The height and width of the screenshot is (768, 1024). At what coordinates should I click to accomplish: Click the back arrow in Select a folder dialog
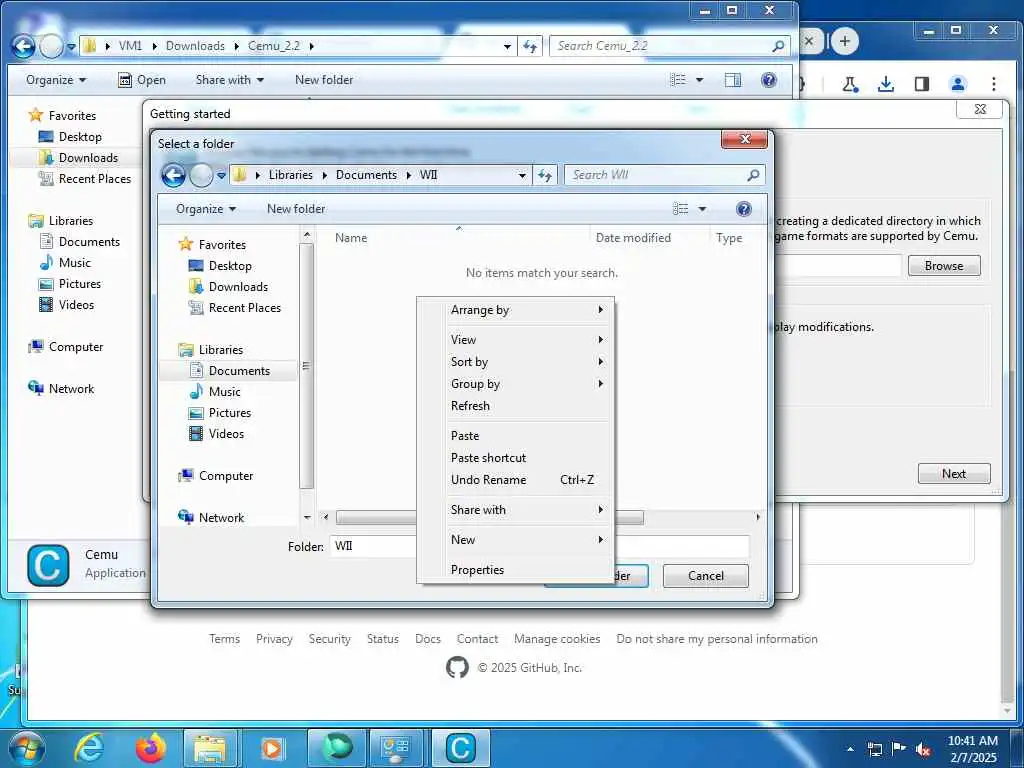[174, 175]
